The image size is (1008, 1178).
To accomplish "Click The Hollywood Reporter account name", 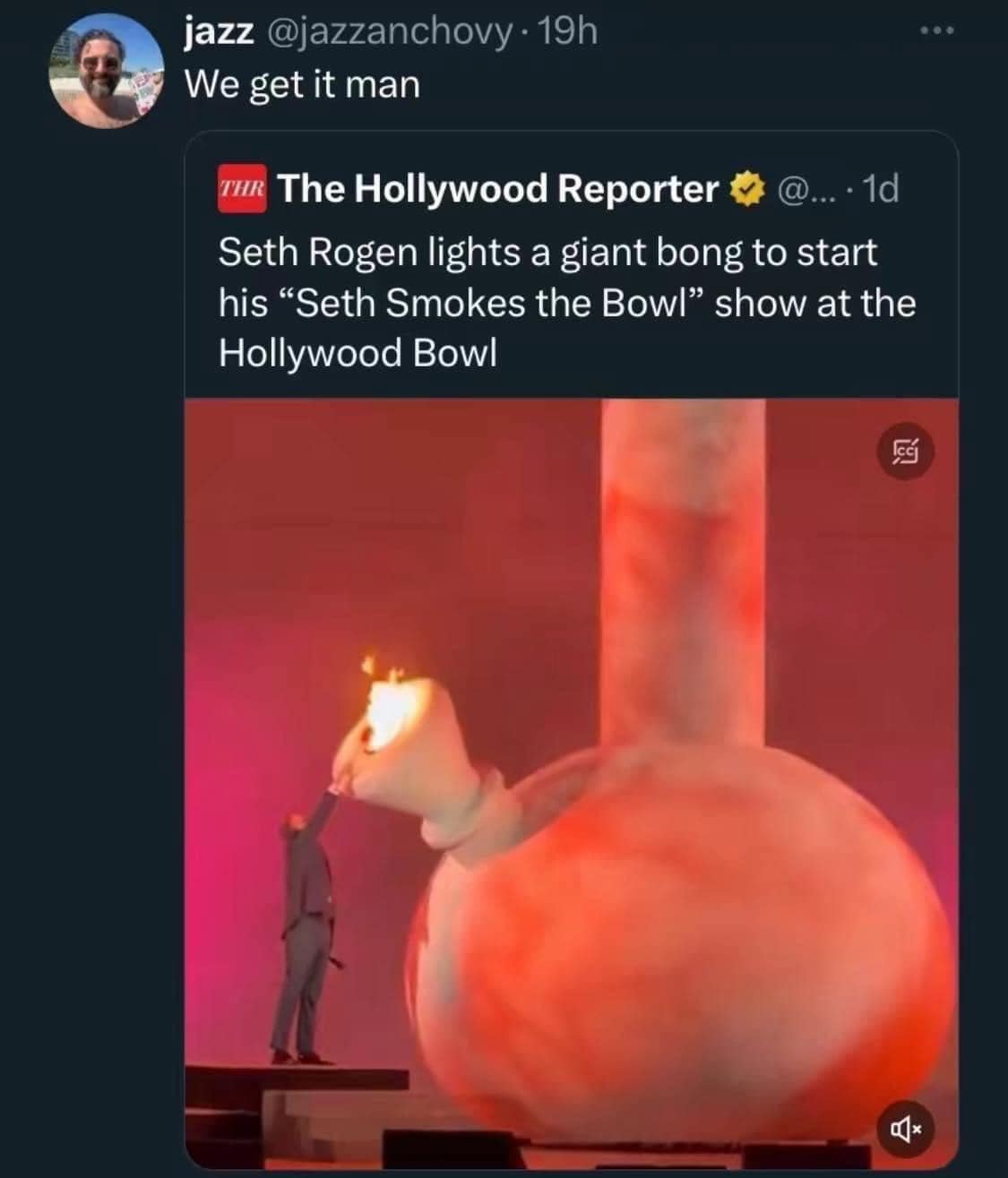I will (x=497, y=189).
